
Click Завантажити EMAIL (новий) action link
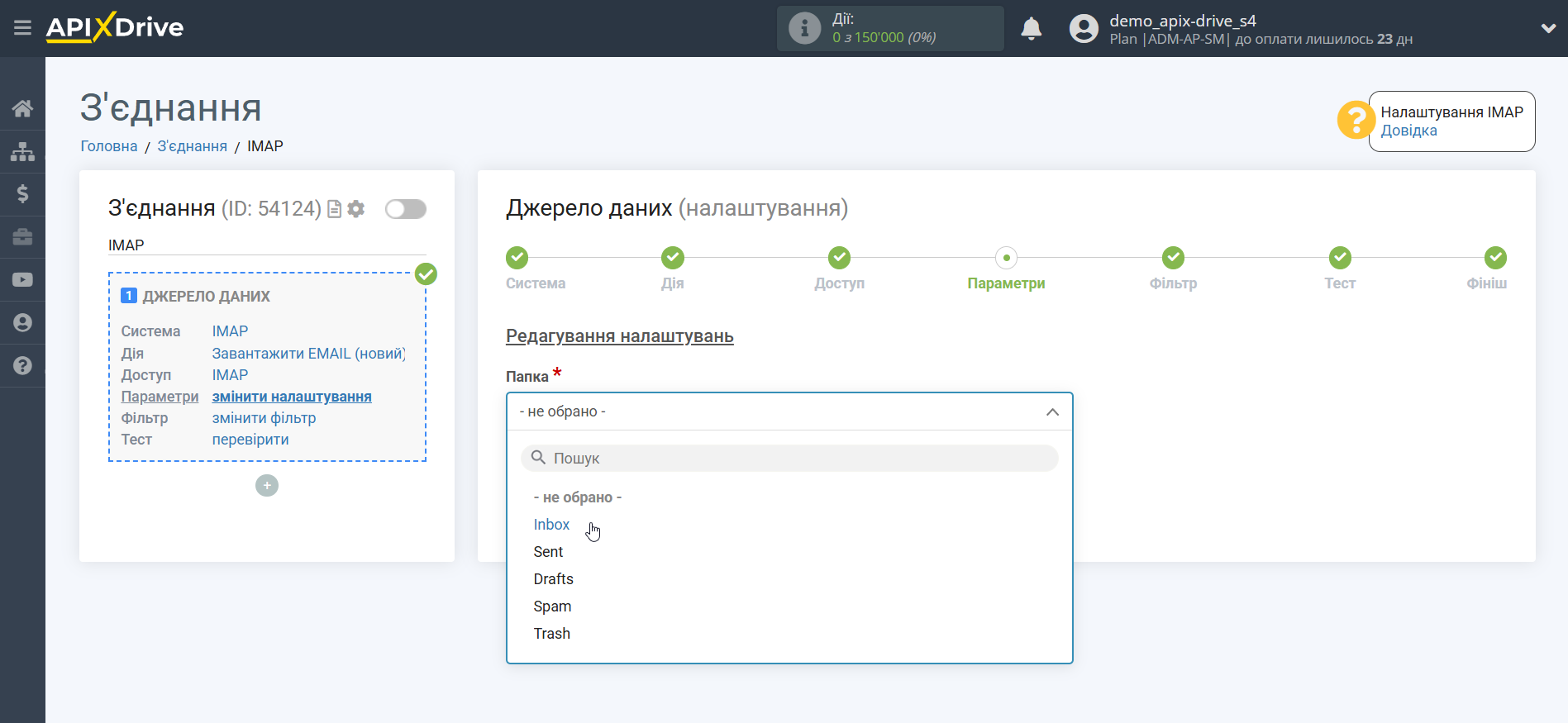click(309, 354)
